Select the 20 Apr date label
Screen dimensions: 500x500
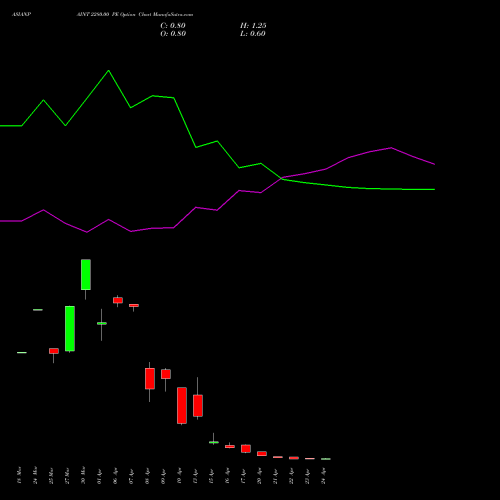coord(259,476)
